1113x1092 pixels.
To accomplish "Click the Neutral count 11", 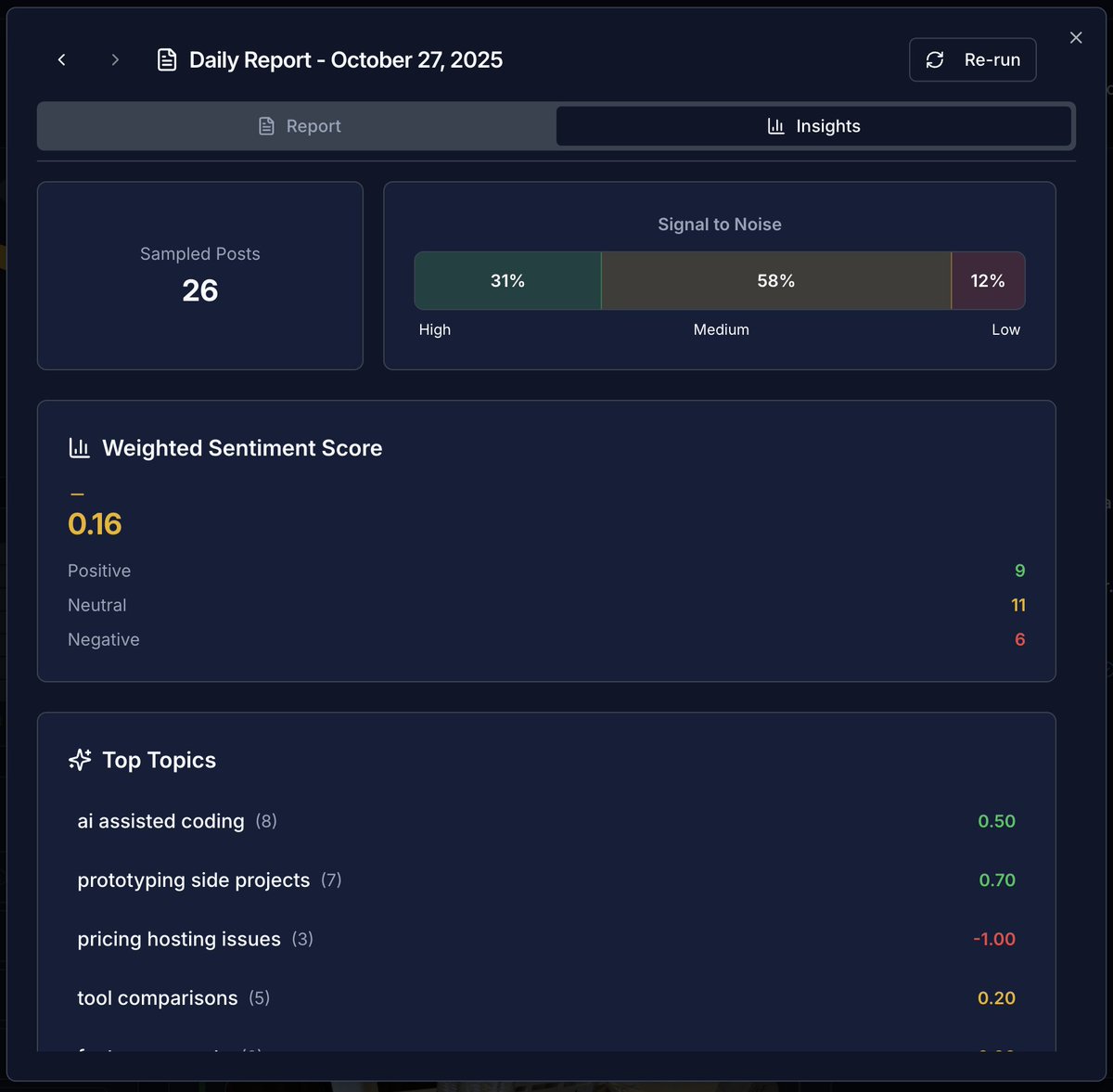I will point(1018,605).
